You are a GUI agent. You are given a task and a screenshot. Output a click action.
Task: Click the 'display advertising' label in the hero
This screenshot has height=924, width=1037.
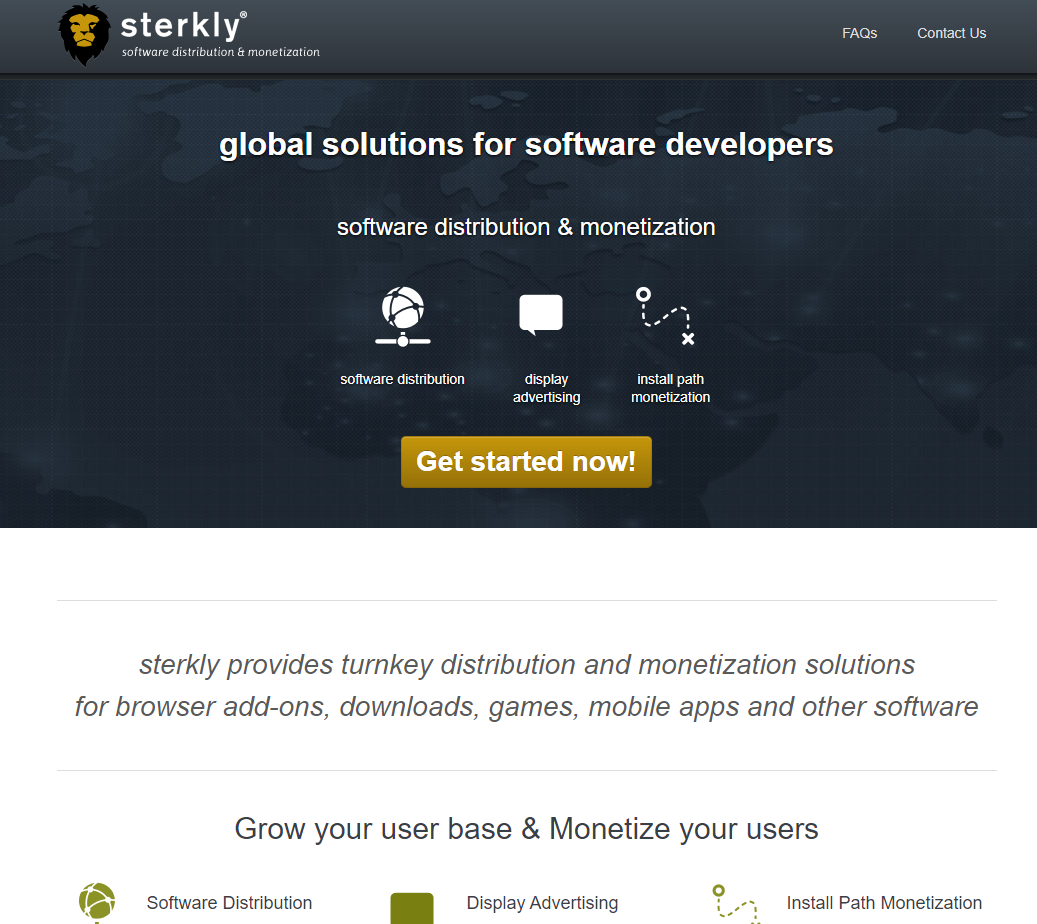[x=546, y=388]
